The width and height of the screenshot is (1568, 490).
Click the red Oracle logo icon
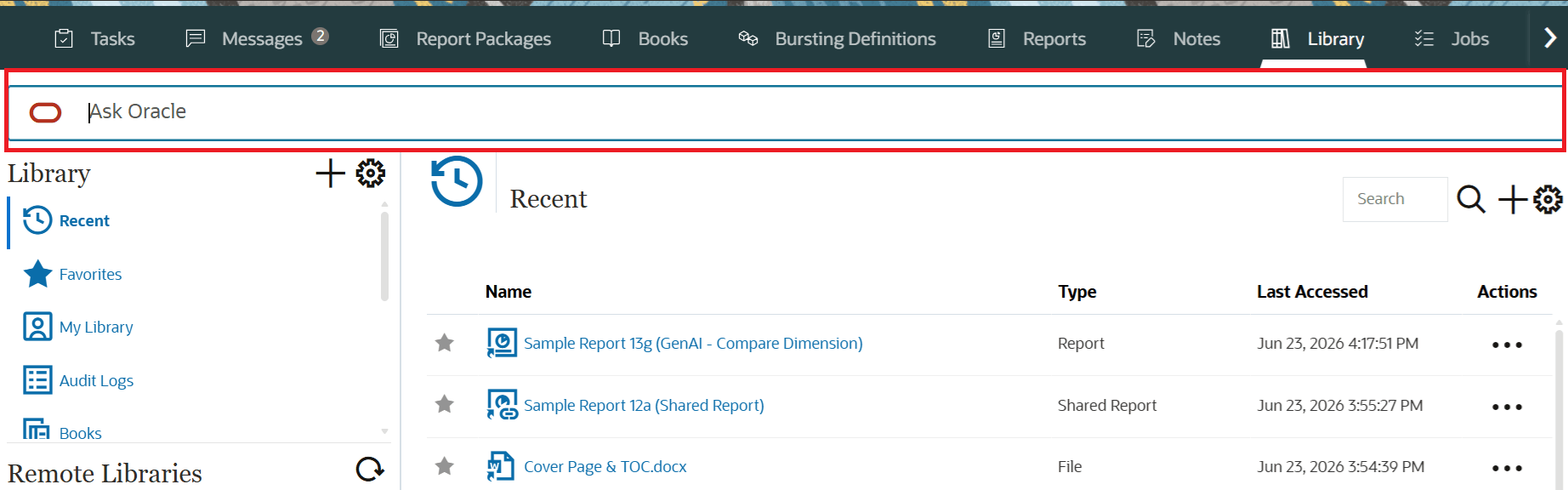coord(45,112)
